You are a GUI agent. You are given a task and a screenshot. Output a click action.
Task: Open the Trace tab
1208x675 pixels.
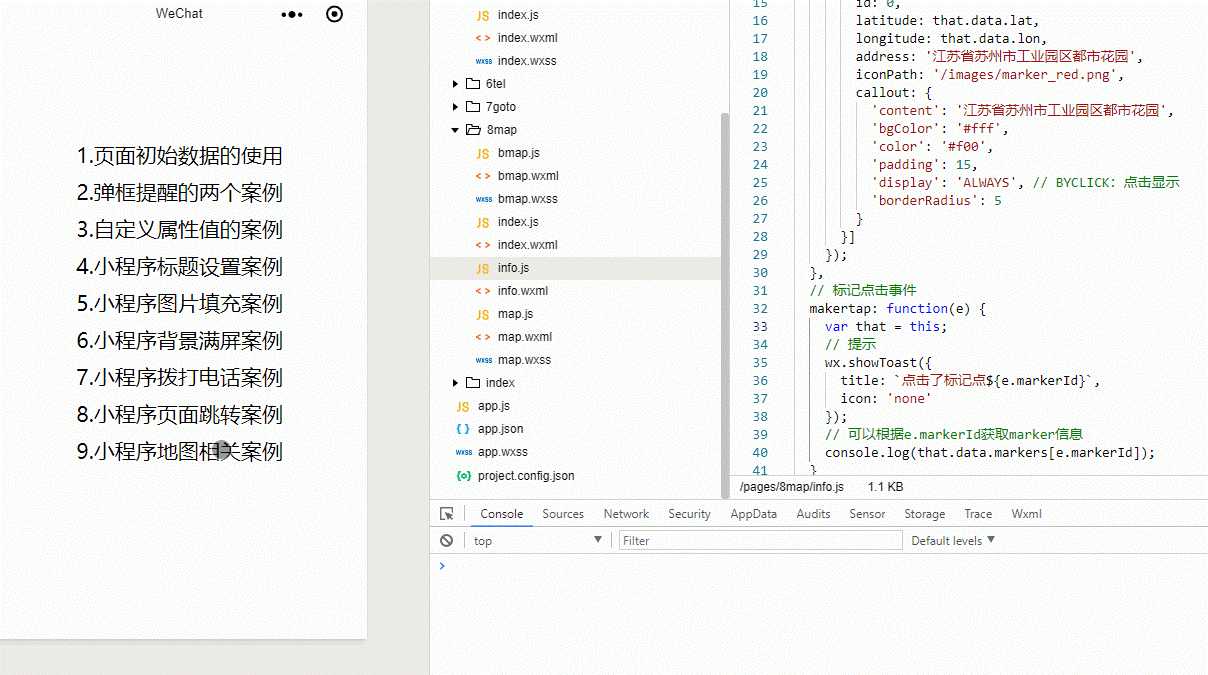coord(979,514)
